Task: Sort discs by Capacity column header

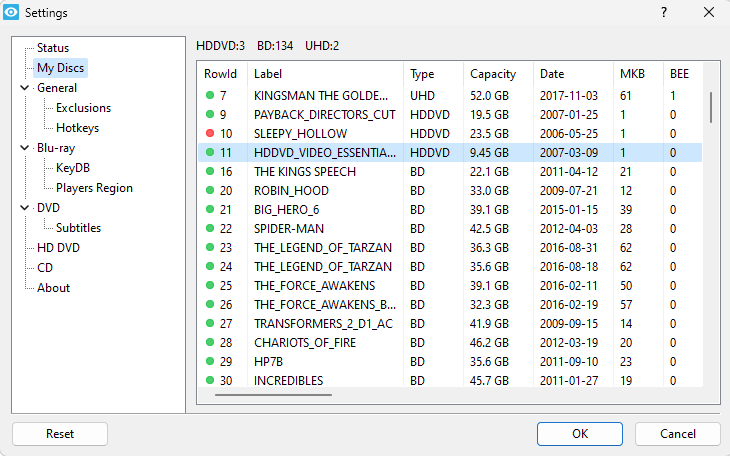Action: click(x=493, y=74)
